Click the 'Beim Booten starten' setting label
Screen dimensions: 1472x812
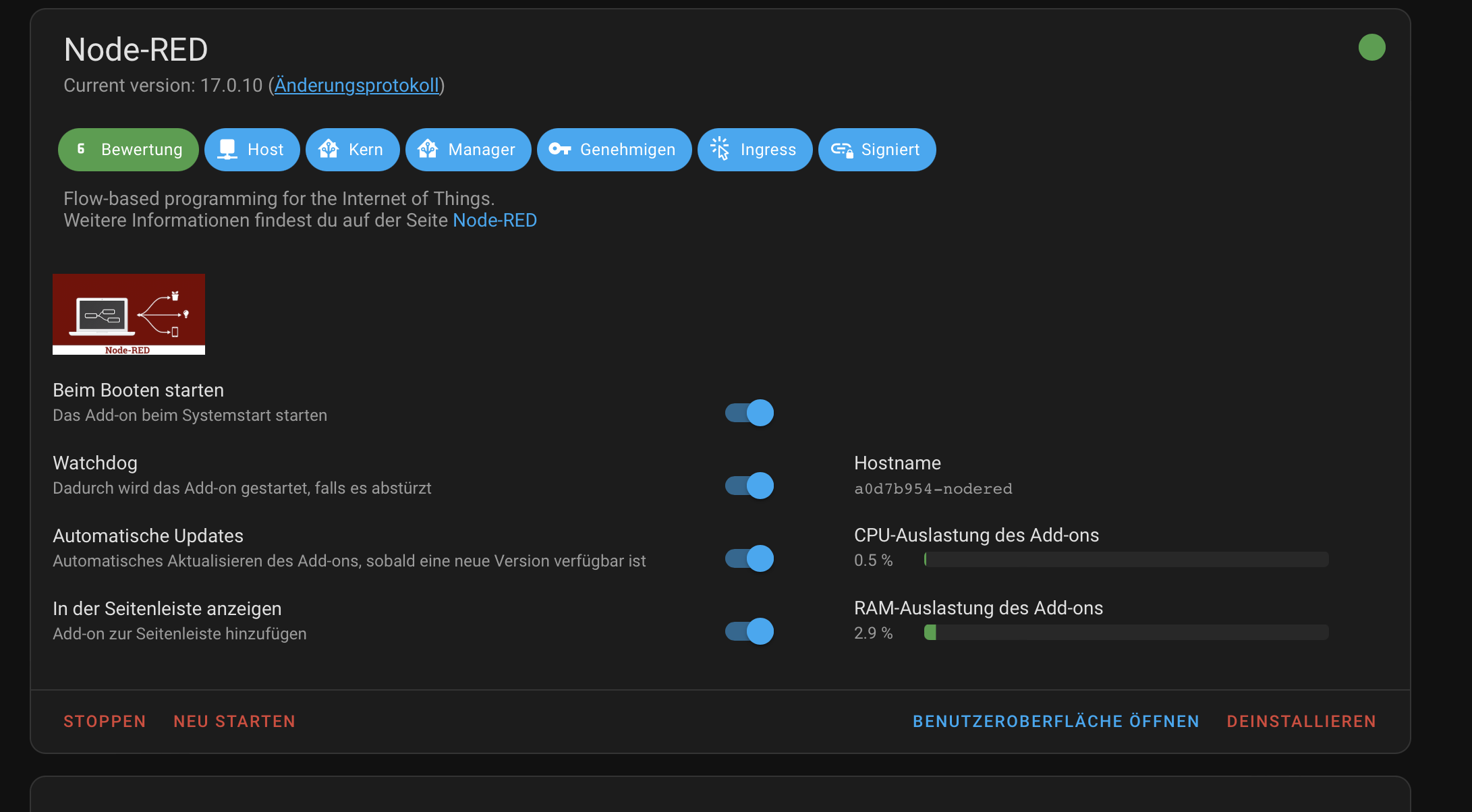[x=138, y=390]
